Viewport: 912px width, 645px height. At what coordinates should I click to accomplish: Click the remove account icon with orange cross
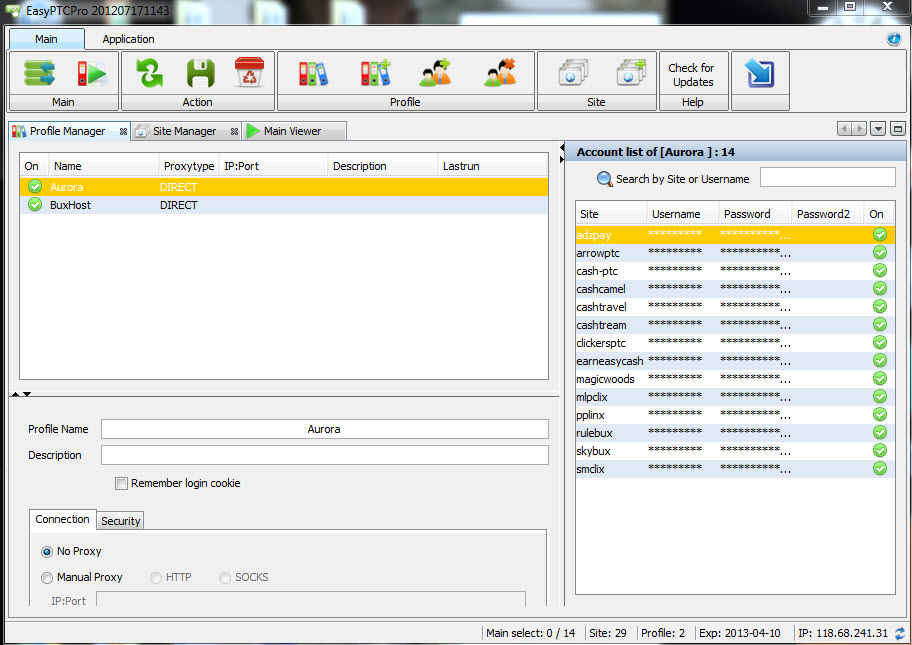(499, 73)
